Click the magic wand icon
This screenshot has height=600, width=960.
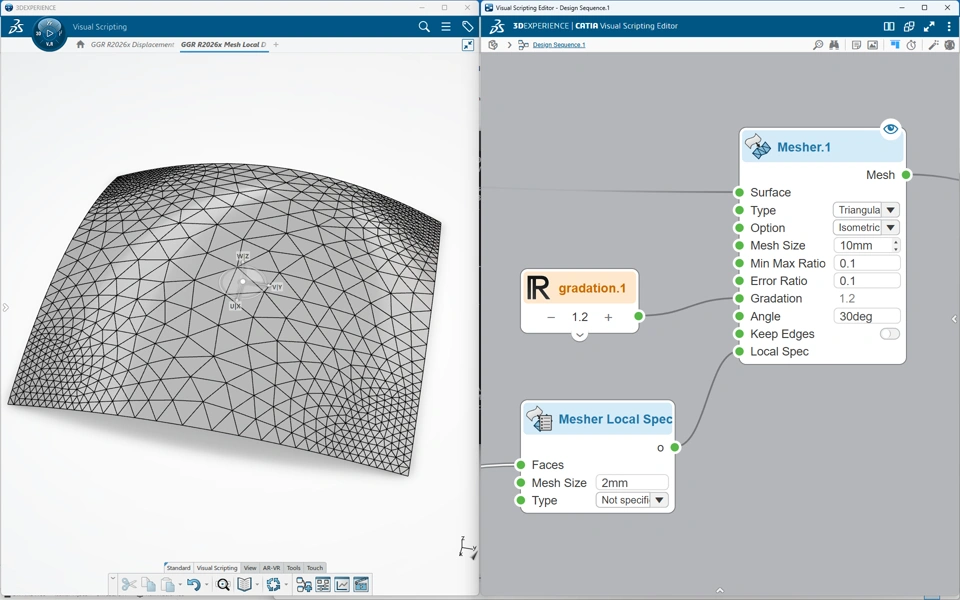933,45
